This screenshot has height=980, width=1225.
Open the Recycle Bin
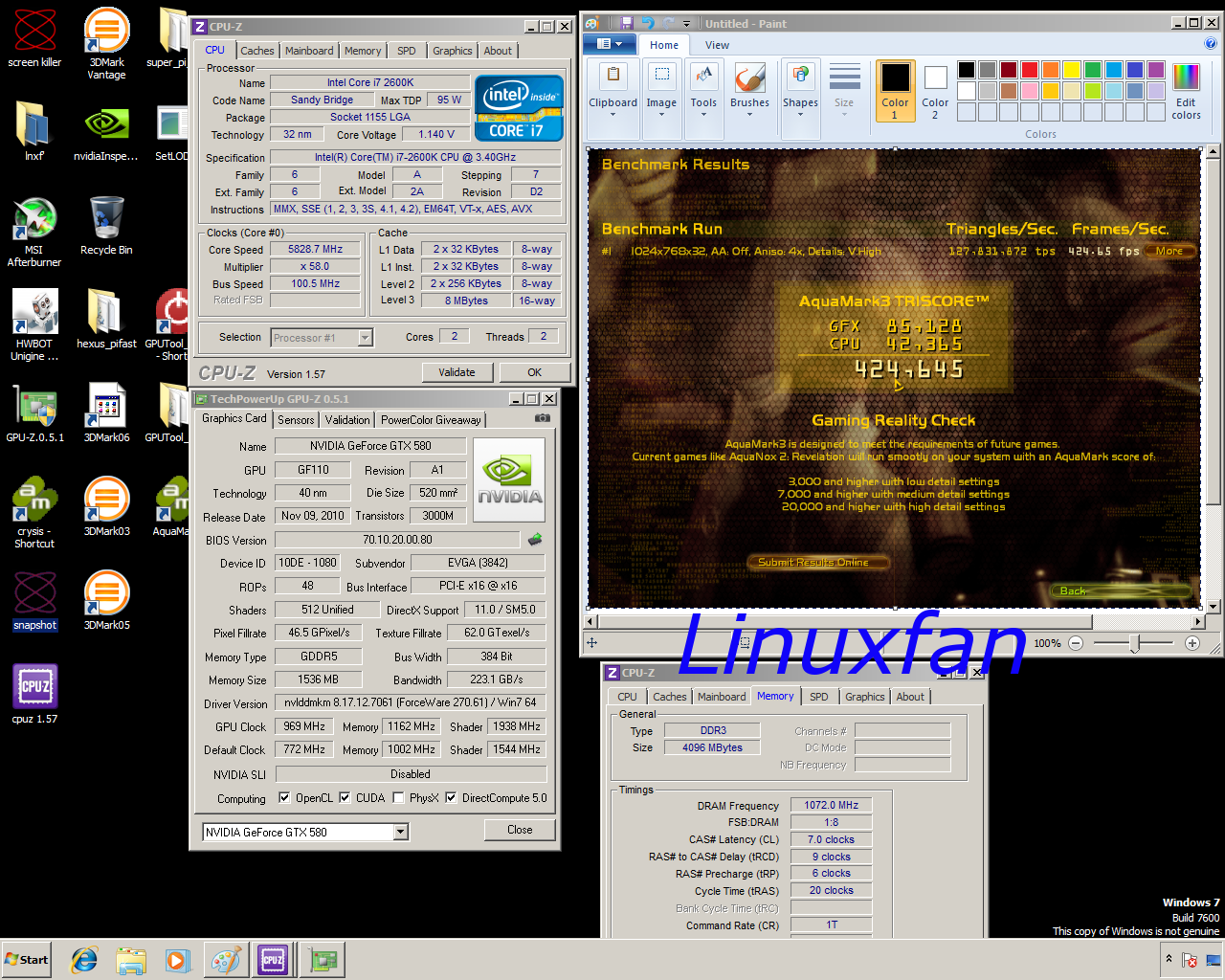pos(106,226)
